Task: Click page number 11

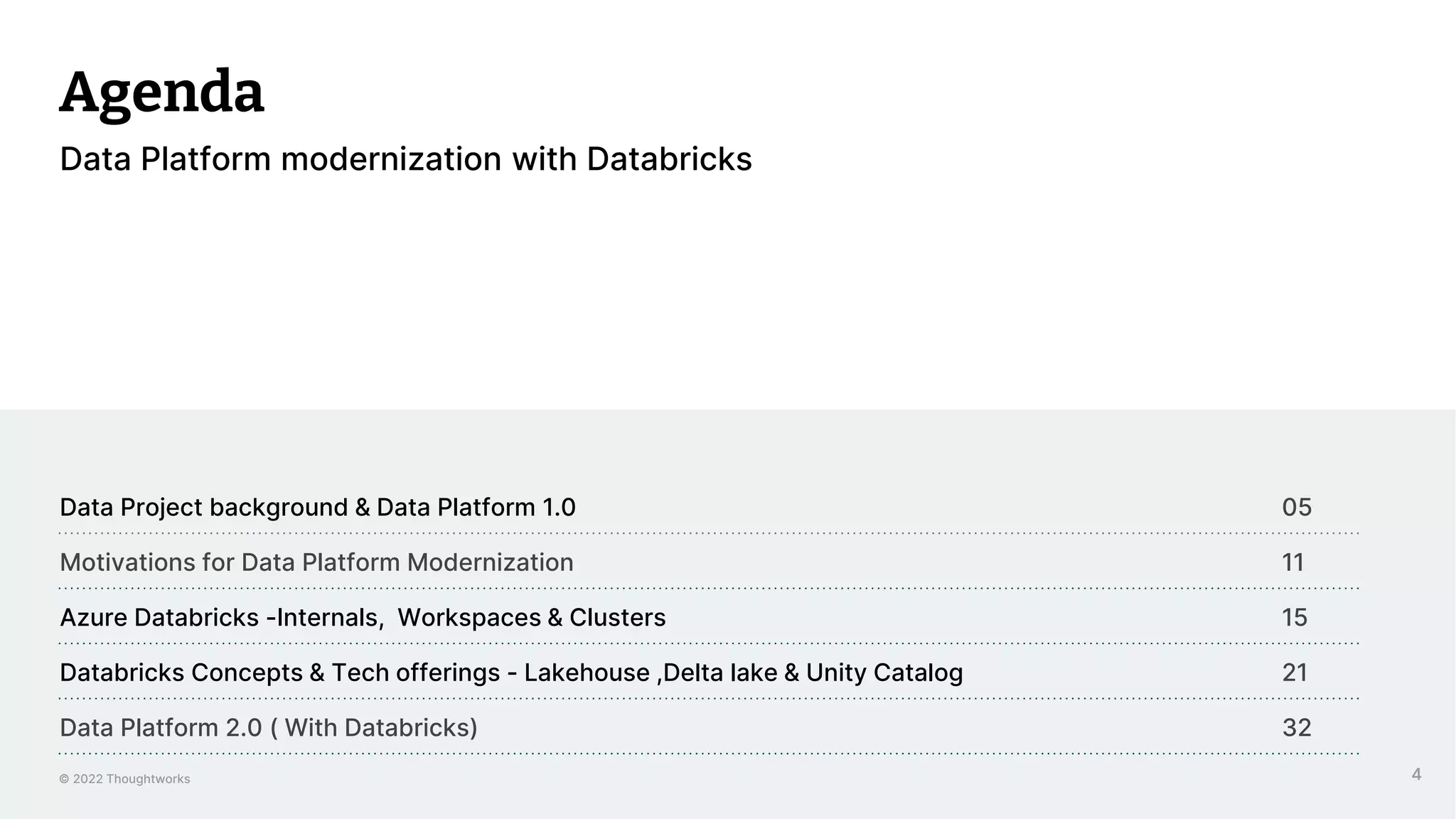Action: point(1293,562)
